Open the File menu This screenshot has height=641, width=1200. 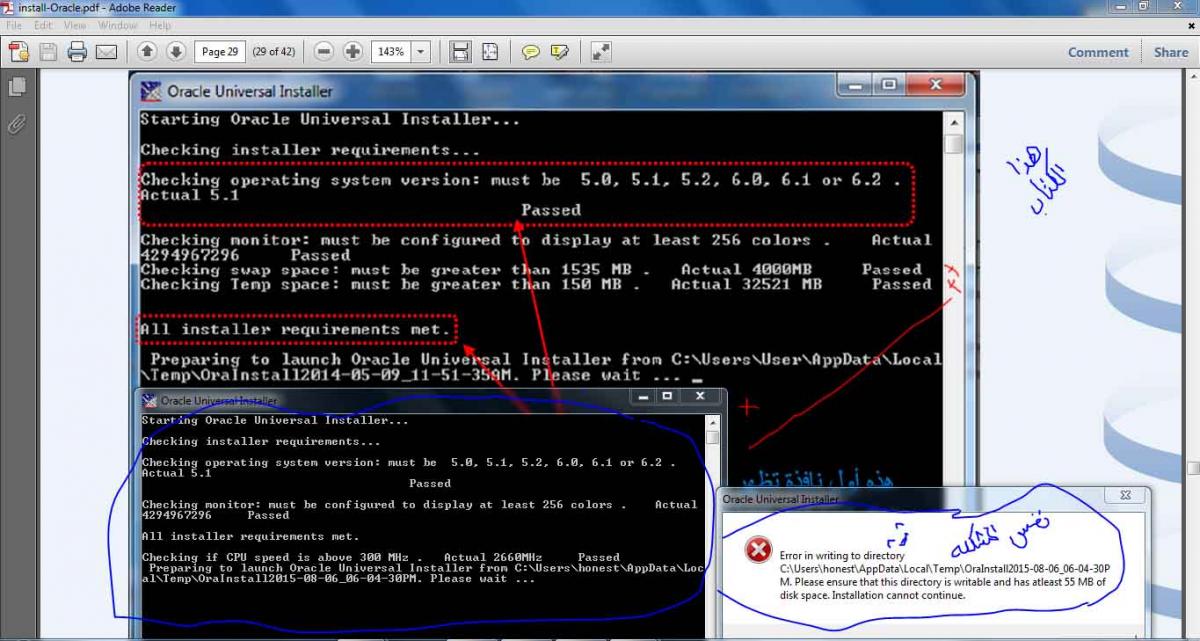[14, 25]
